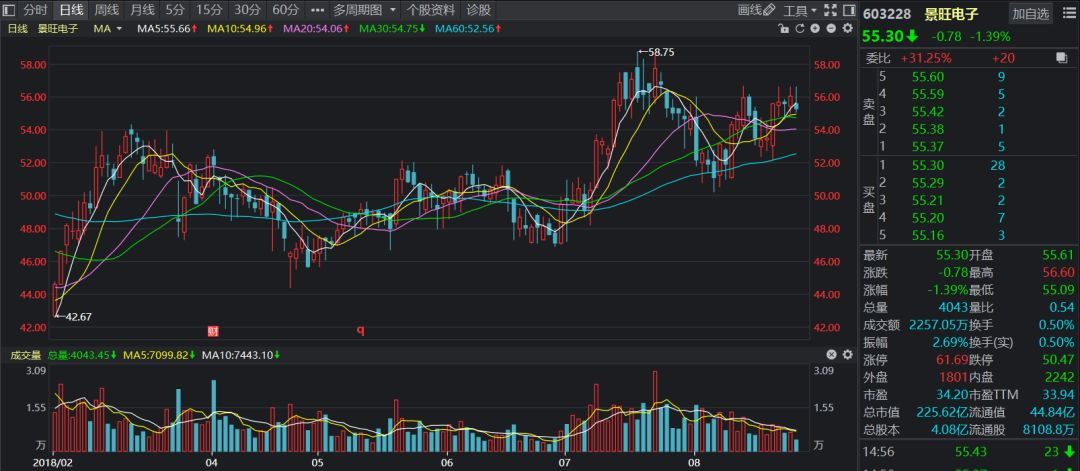Click the red 财 marker on timeline
The width and height of the screenshot is (1080, 471).
pos(212,330)
